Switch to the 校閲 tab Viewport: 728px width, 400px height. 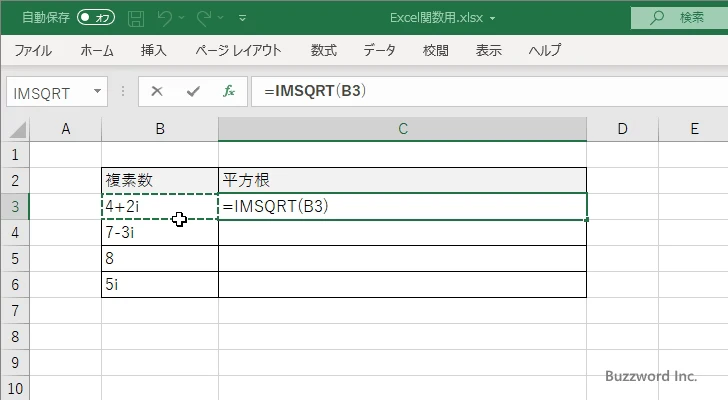click(436, 50)
